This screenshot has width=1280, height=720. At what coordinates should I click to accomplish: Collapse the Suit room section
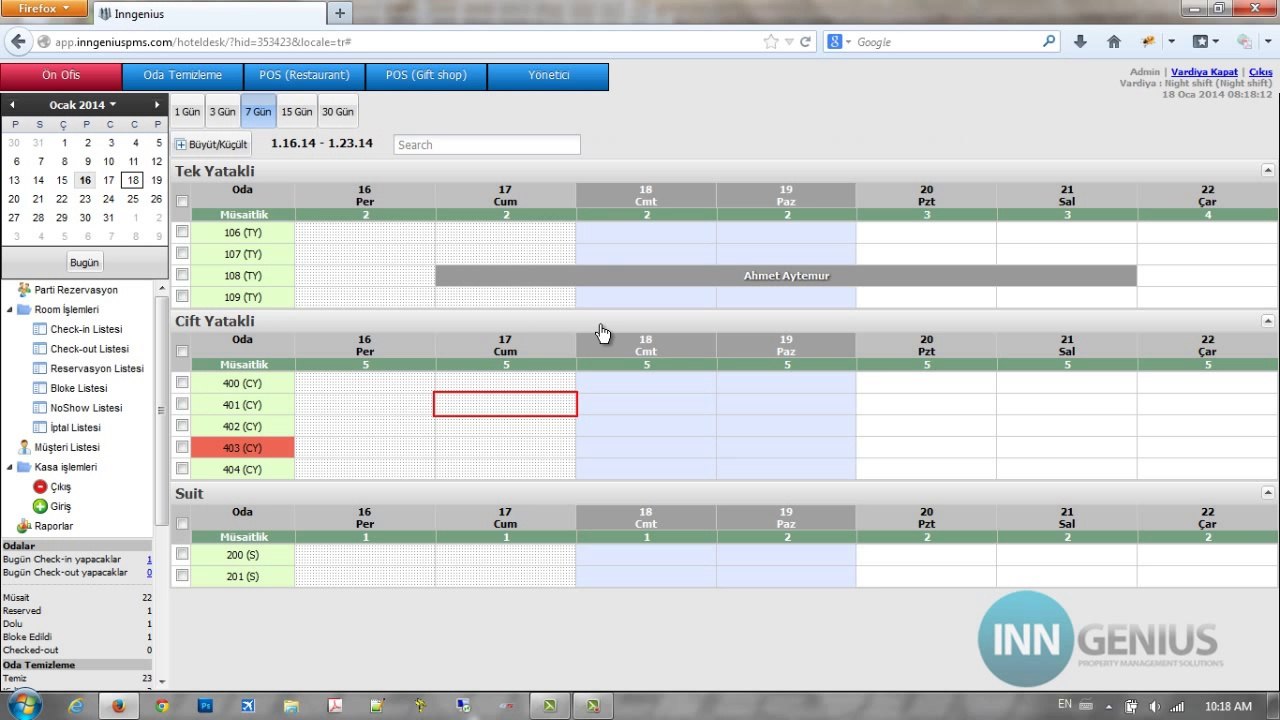[1268, 493]
